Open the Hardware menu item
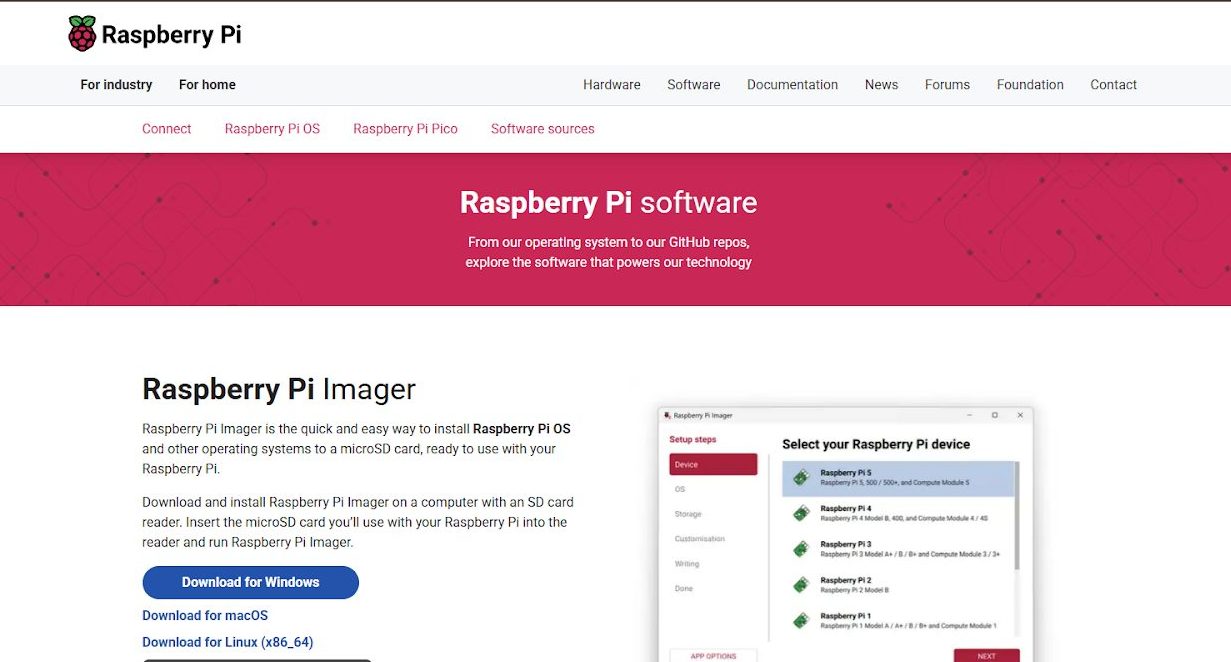Screen dimensions: 1231x662 [612, 85]
